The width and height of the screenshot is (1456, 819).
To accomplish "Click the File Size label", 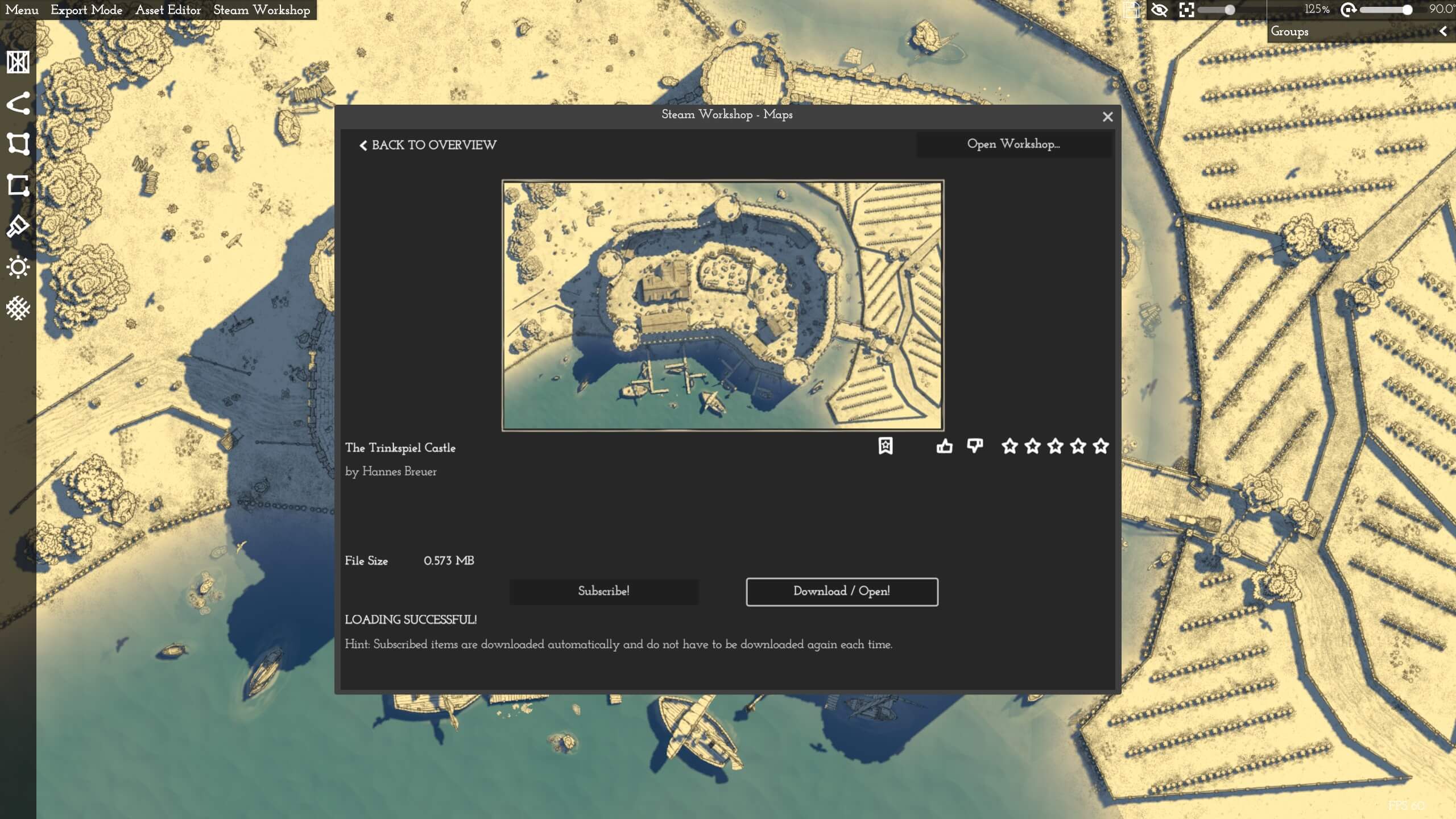I will 366,561.
